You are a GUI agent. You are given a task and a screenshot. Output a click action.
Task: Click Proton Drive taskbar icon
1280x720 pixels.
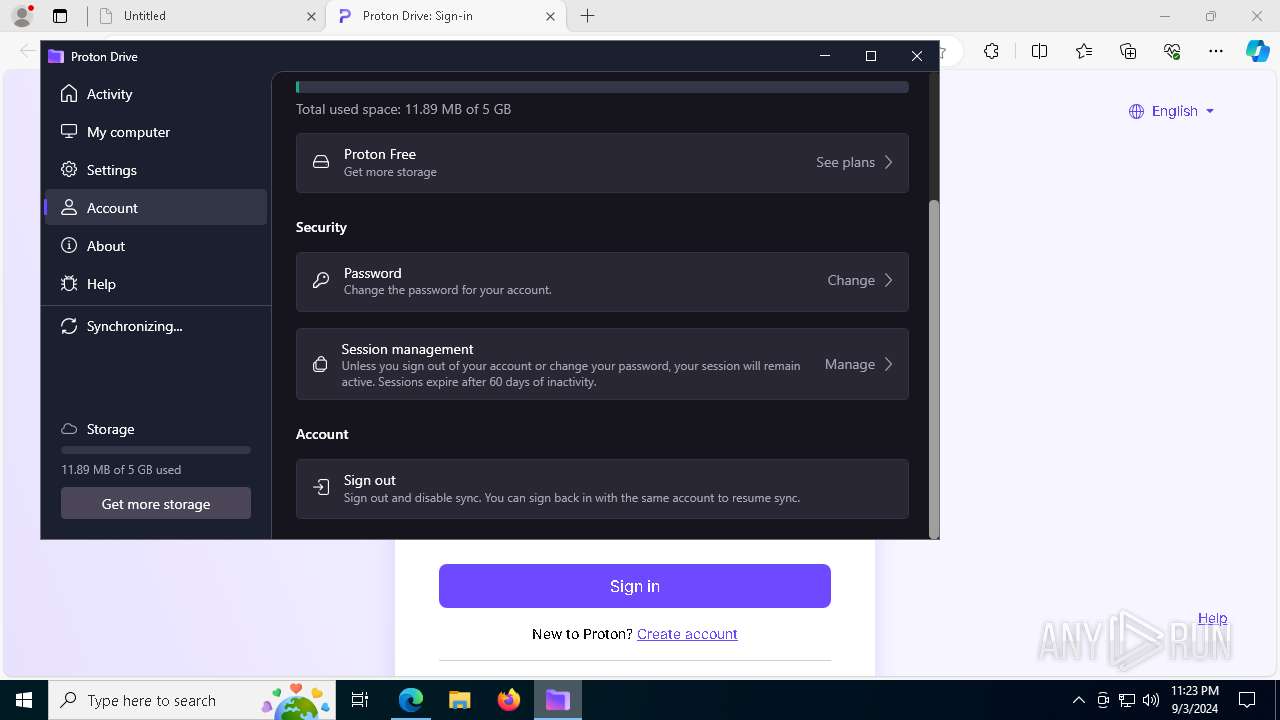click(x=557, y=700)
